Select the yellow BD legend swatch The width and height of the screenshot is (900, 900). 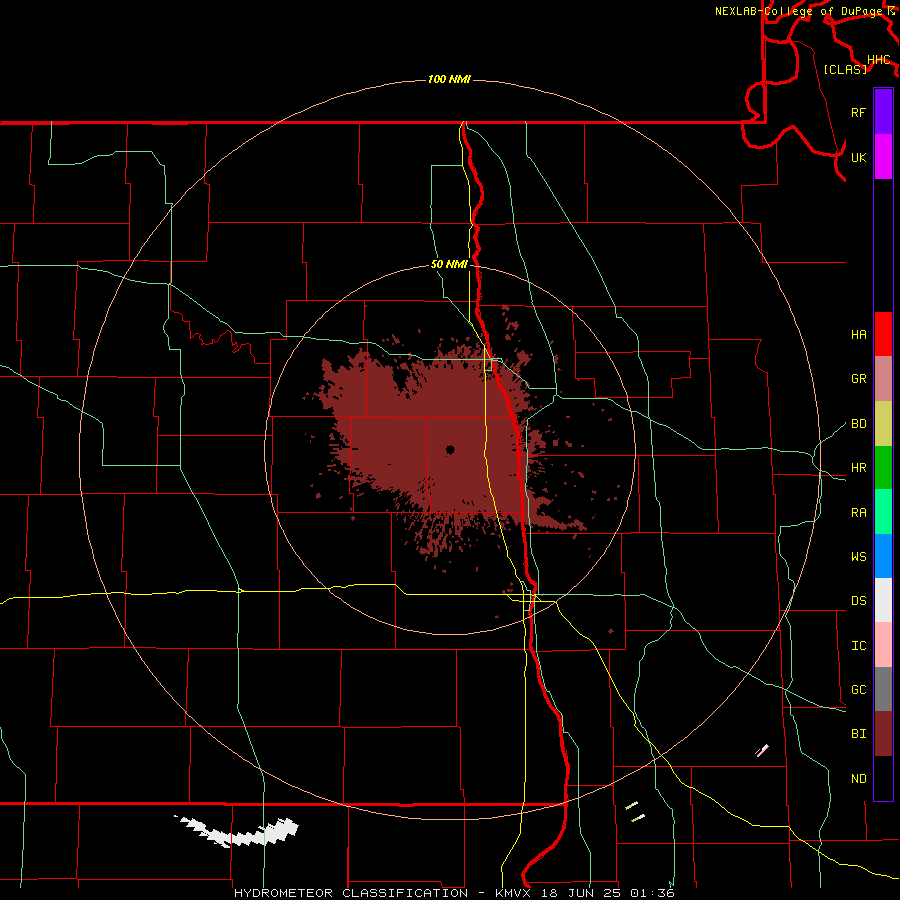(883, 423)
